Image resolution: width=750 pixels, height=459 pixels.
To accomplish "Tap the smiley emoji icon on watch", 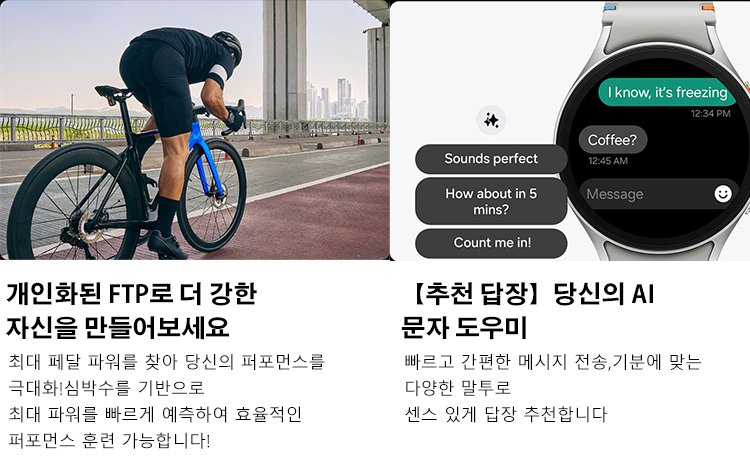I will 723,194.
